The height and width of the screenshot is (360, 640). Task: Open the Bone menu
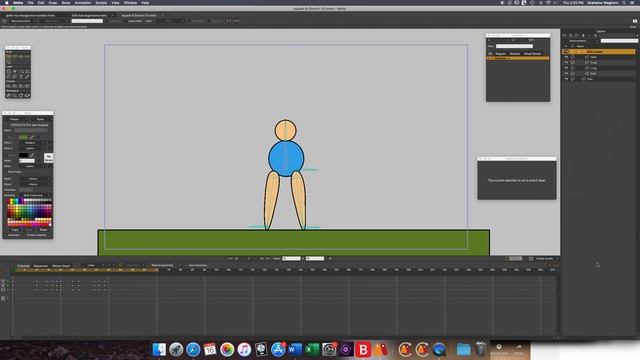pos(66,2)
